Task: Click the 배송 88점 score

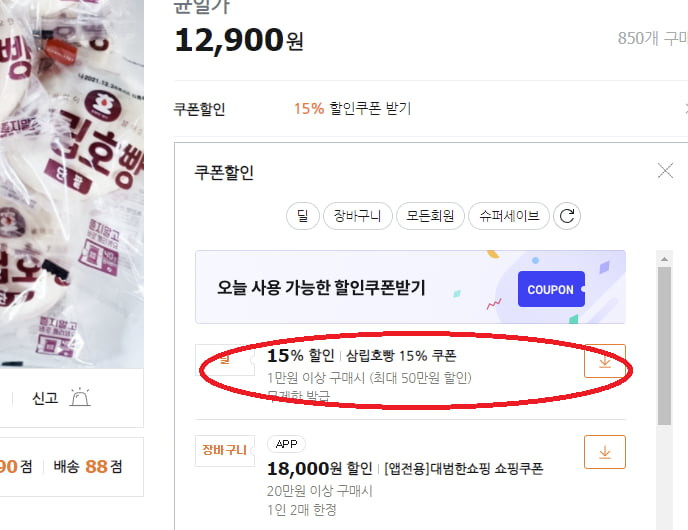Action: click(88, 466)
